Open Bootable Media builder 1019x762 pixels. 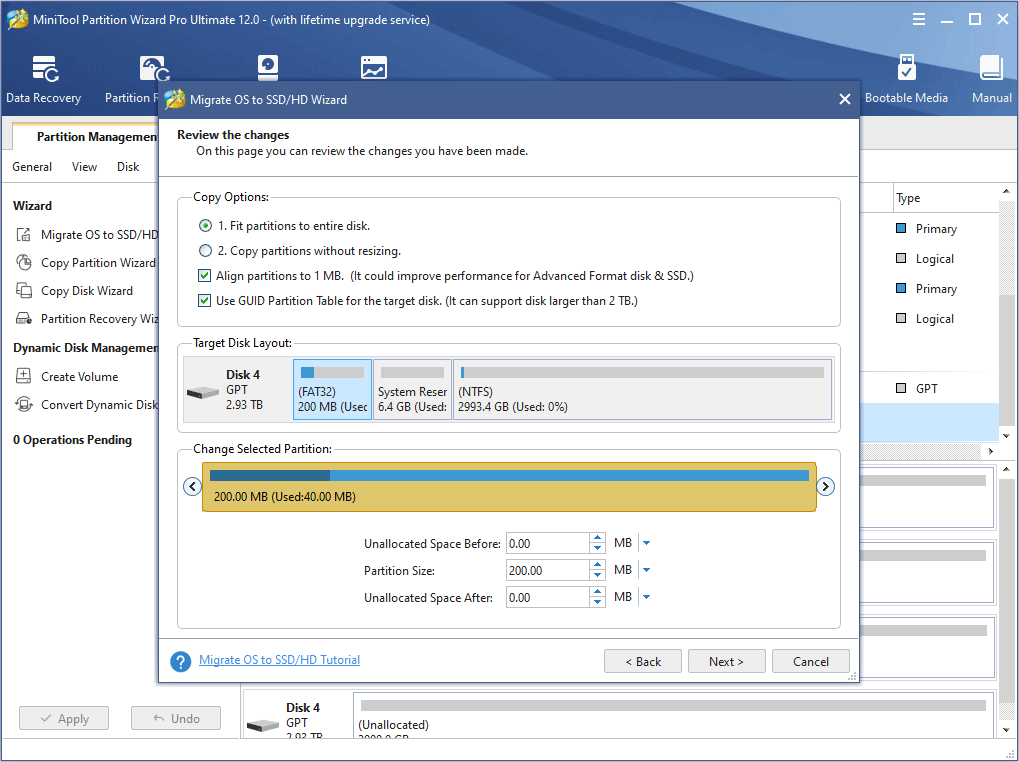click(x=907, y=79)
